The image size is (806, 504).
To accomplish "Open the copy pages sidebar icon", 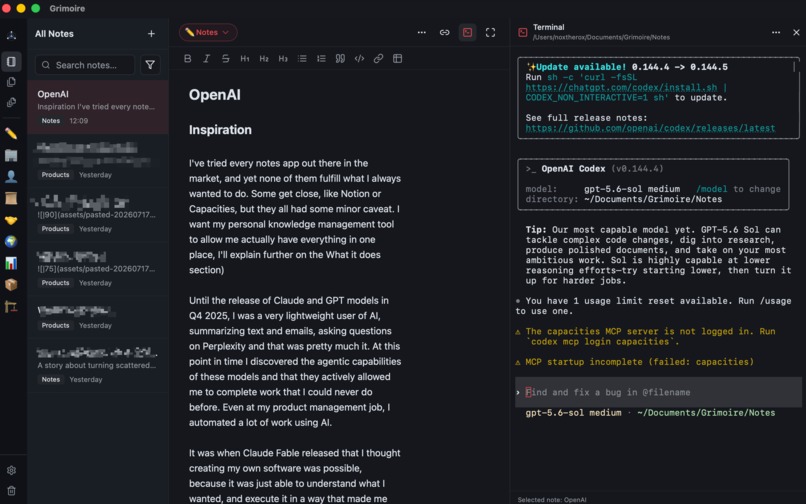I will 11,82.
